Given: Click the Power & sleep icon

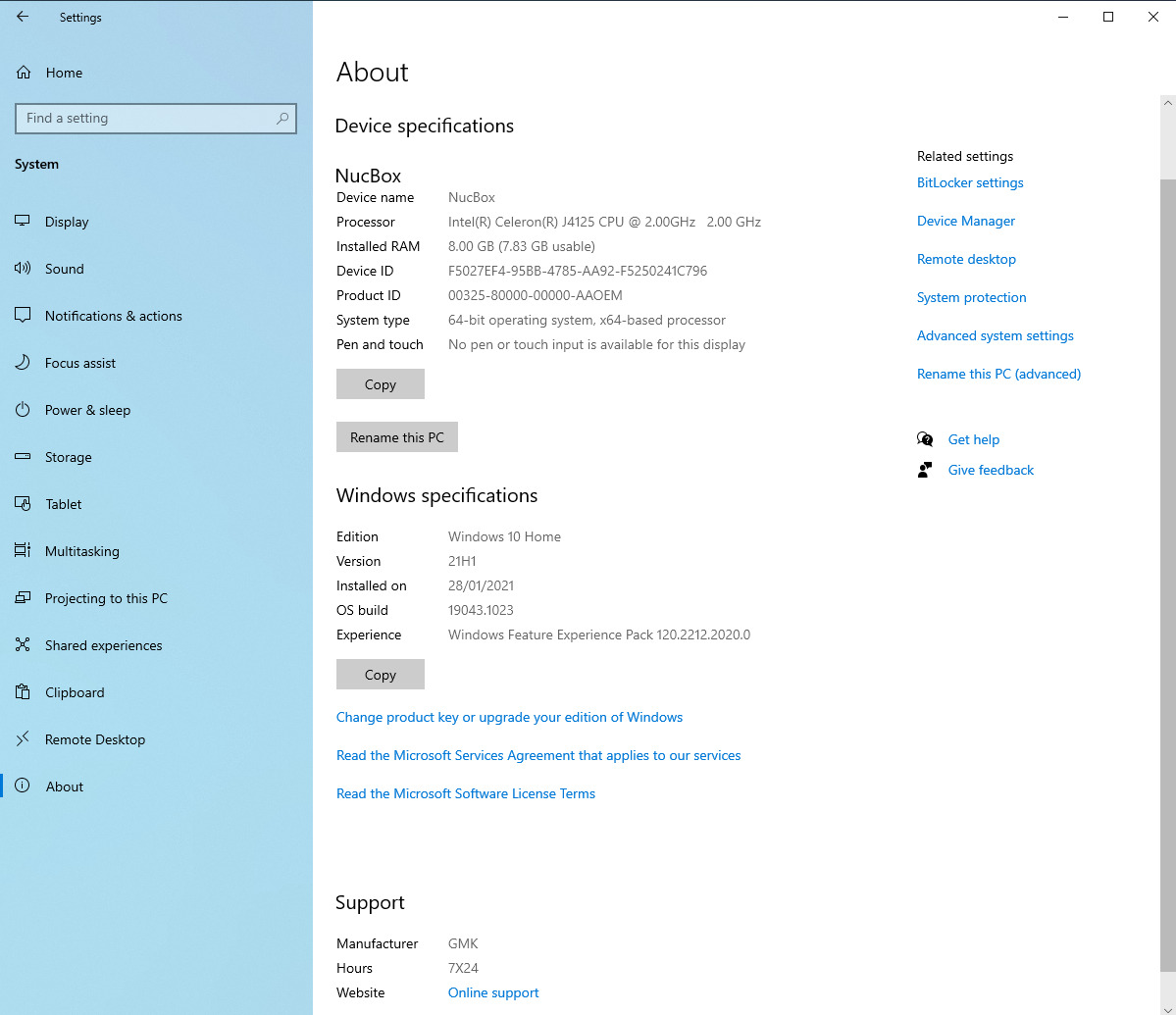Looking at the screenshot, I should point(23,410).
